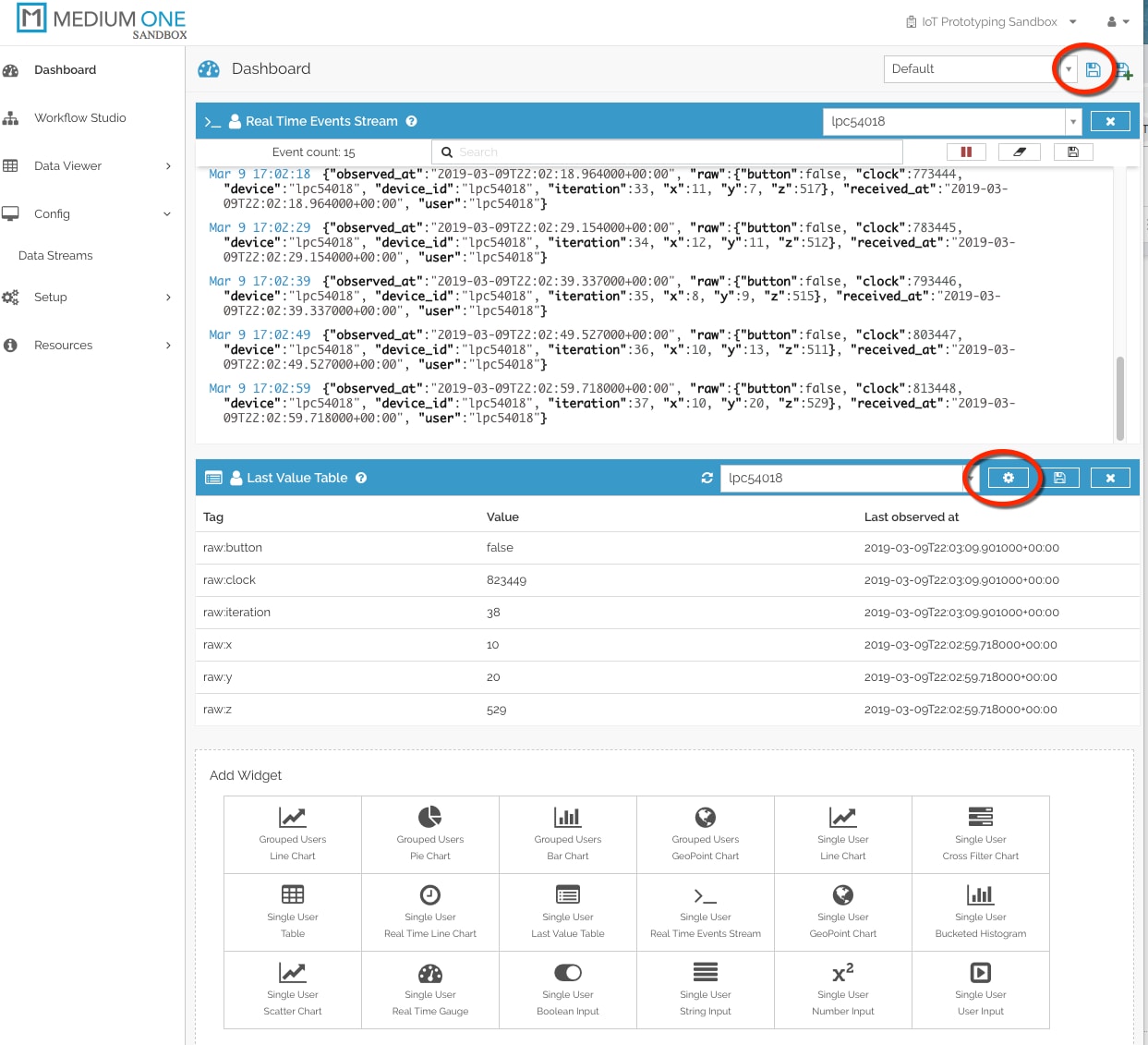The height and width of the screenshot is (1045, 1148).
Task: Go to Data Streams page
Action: click(55, 255)
